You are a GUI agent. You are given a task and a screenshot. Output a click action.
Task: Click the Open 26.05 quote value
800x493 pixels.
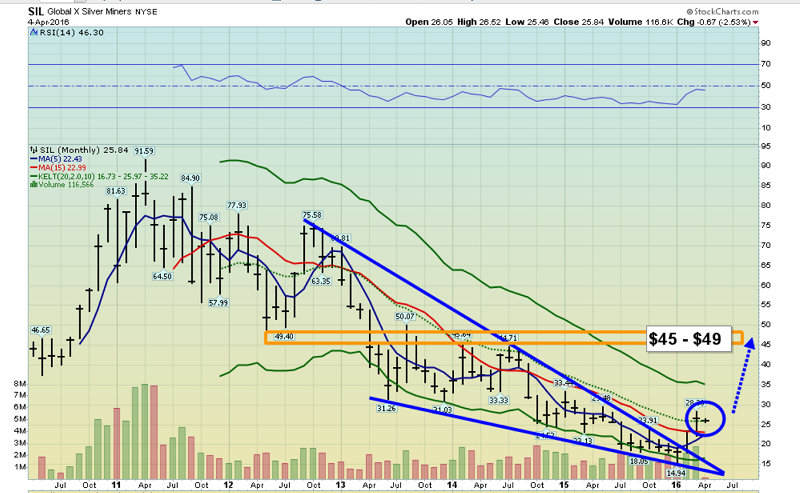point(429,22)
